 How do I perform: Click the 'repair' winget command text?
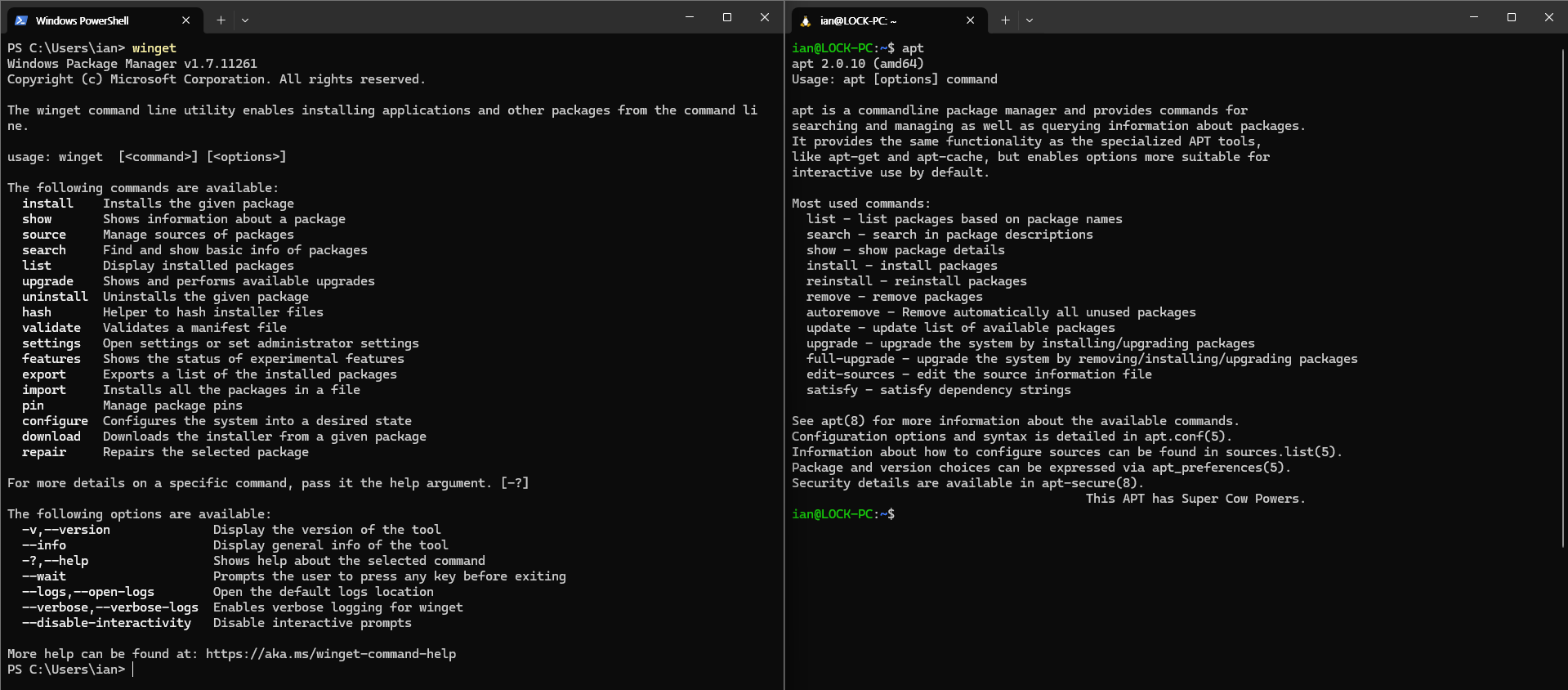44,452
